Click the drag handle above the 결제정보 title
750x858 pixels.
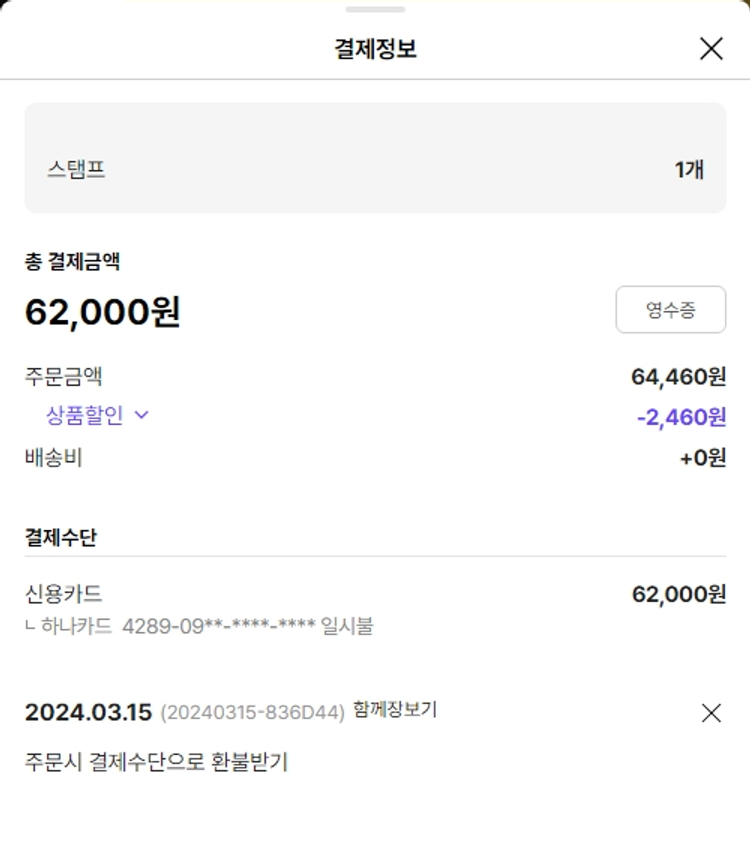click(375, 9)
